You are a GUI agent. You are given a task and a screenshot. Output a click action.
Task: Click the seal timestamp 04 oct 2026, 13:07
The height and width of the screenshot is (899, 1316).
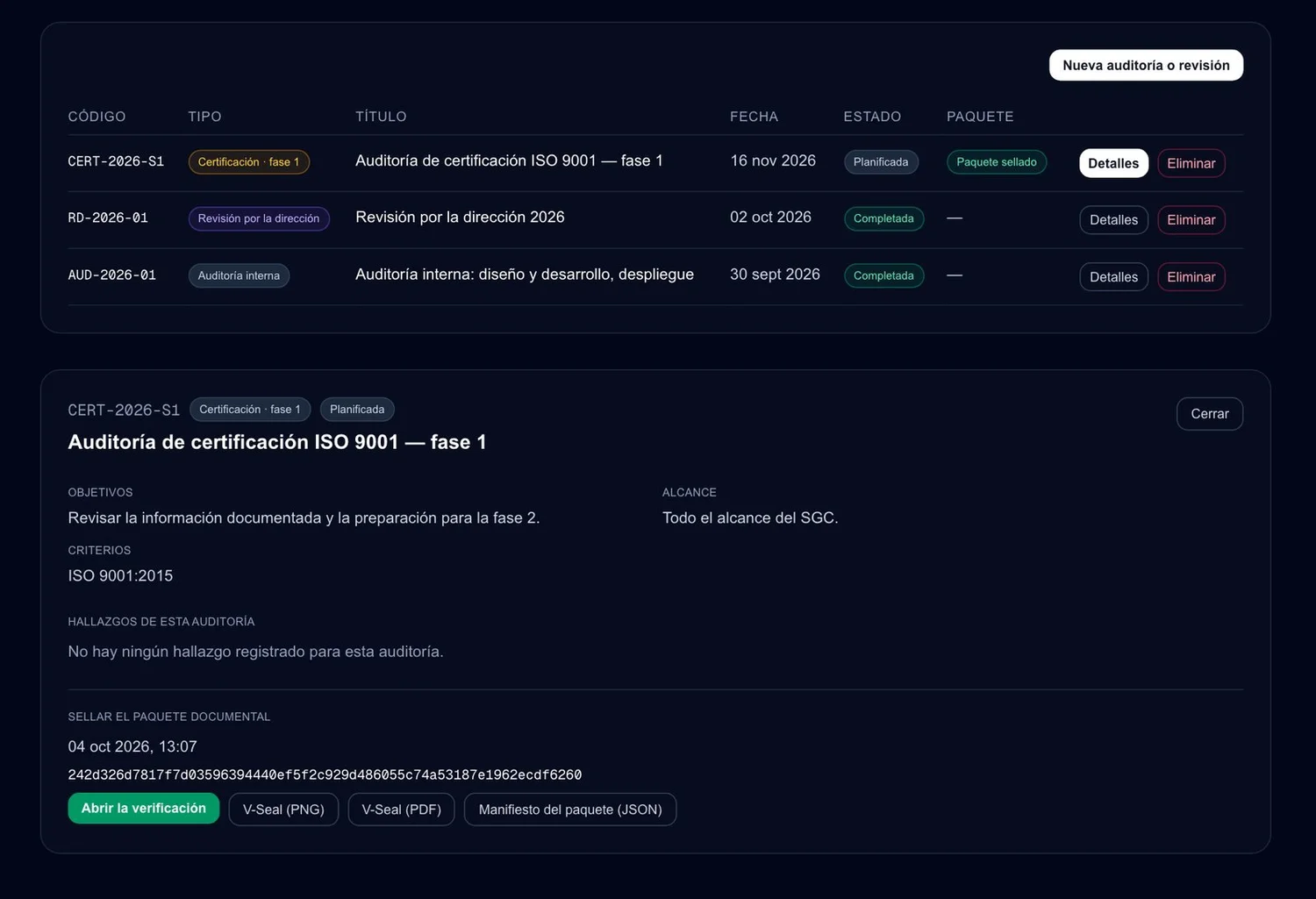point(132,746)
